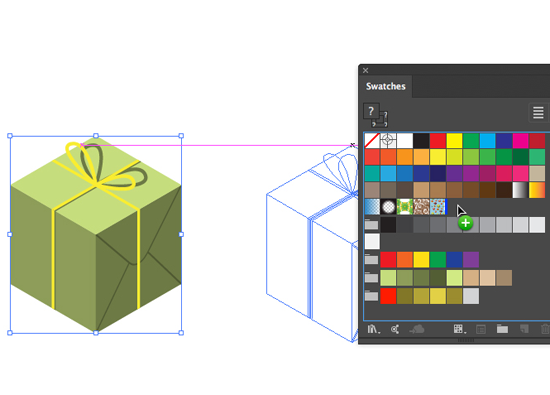Open the Swatches panel hamburger menu
The width and height of the screenshot is (550, 395).
click(538, 113)
